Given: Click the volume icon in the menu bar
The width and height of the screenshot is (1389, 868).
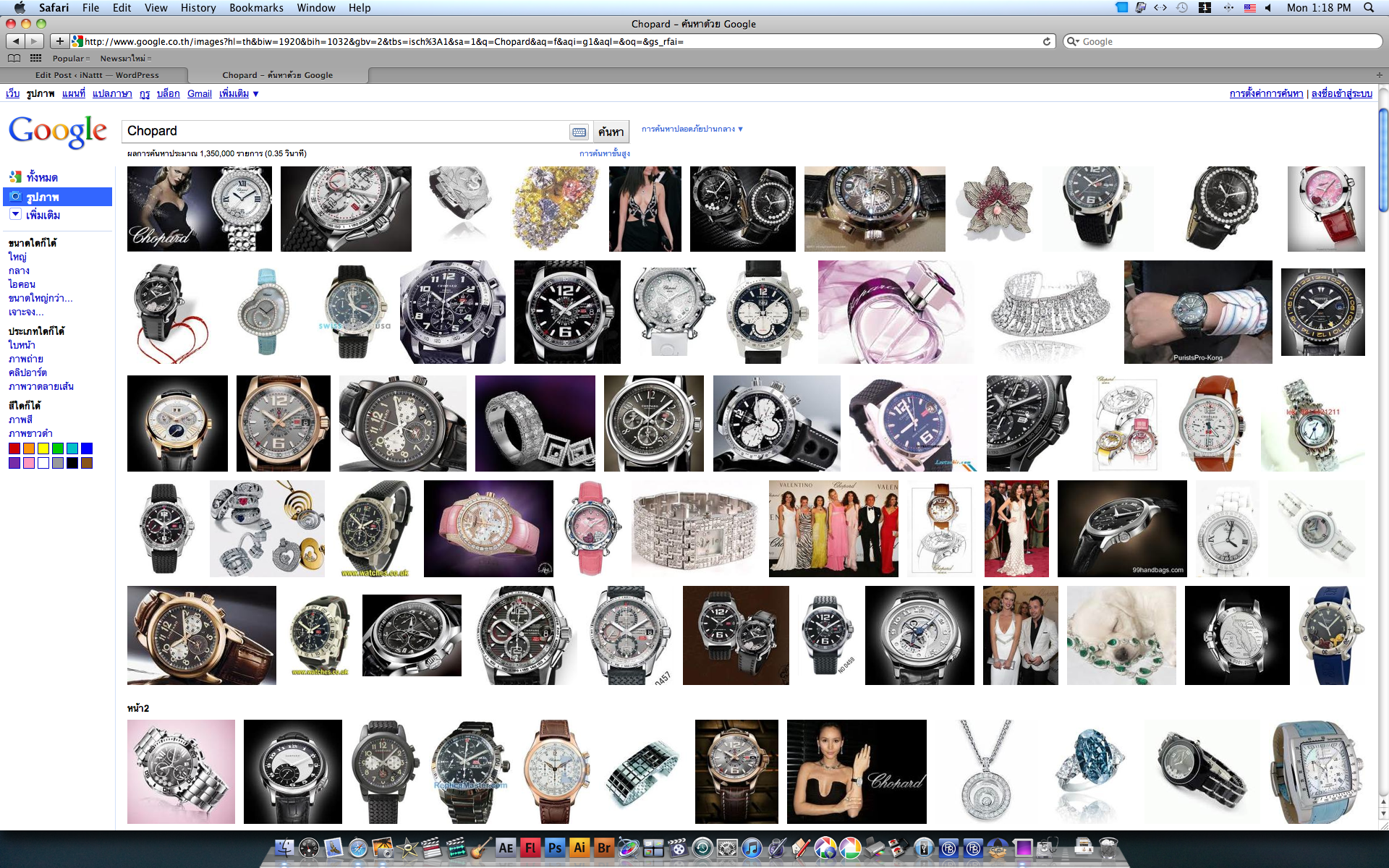Looking at the screenshot, I should click(1268, 7).
